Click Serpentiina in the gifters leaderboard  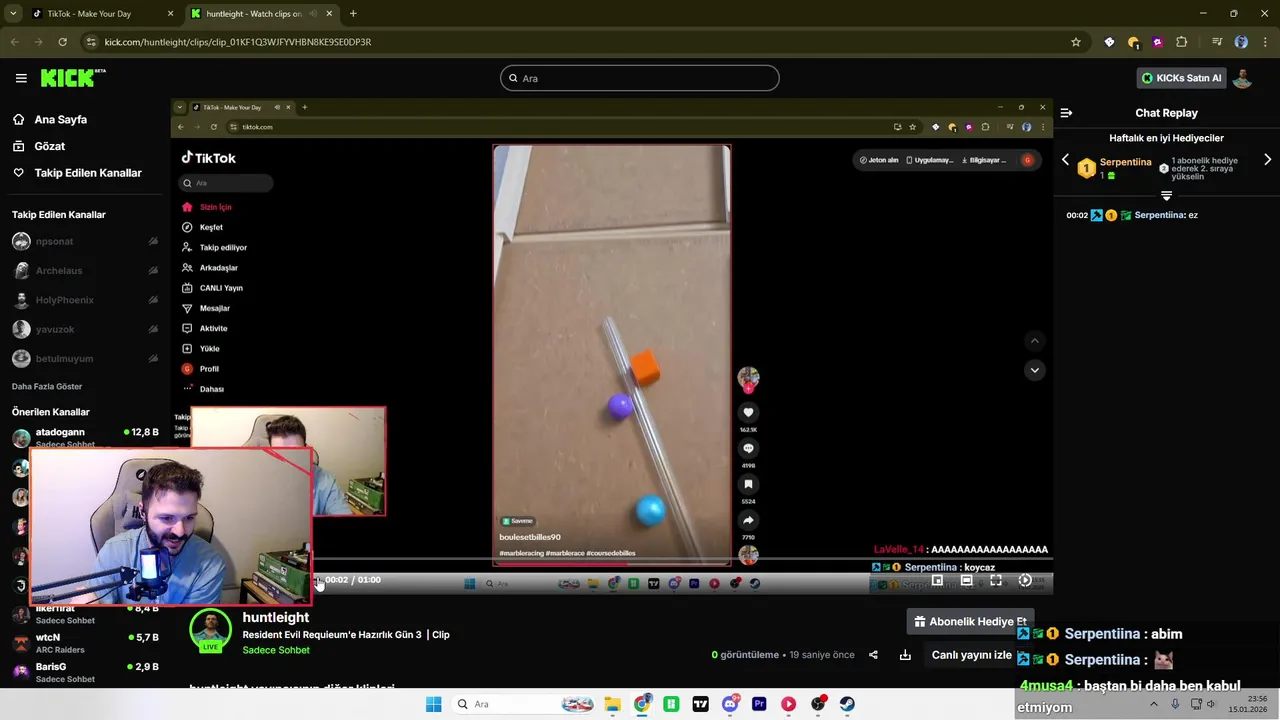click(x=1126, y=162)
